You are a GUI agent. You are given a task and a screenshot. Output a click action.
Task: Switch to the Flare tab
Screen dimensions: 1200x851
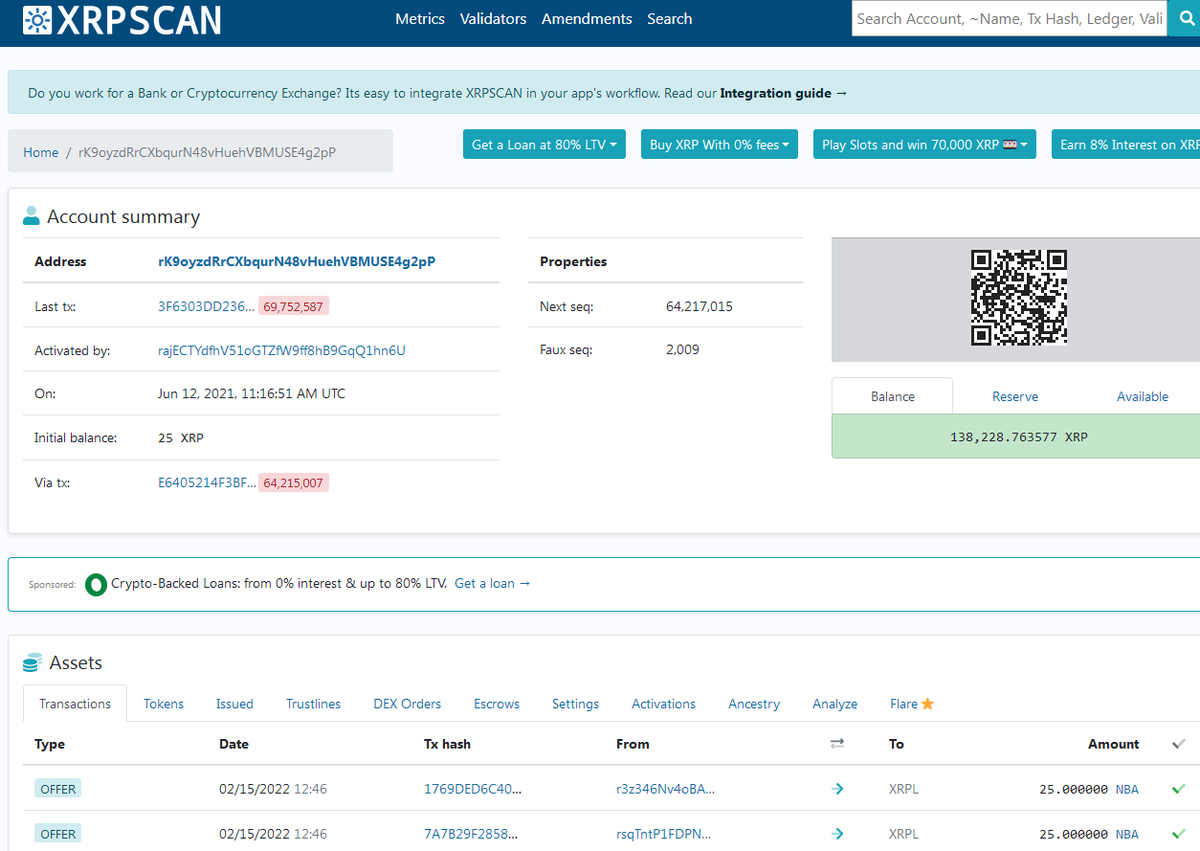[912, 704]
